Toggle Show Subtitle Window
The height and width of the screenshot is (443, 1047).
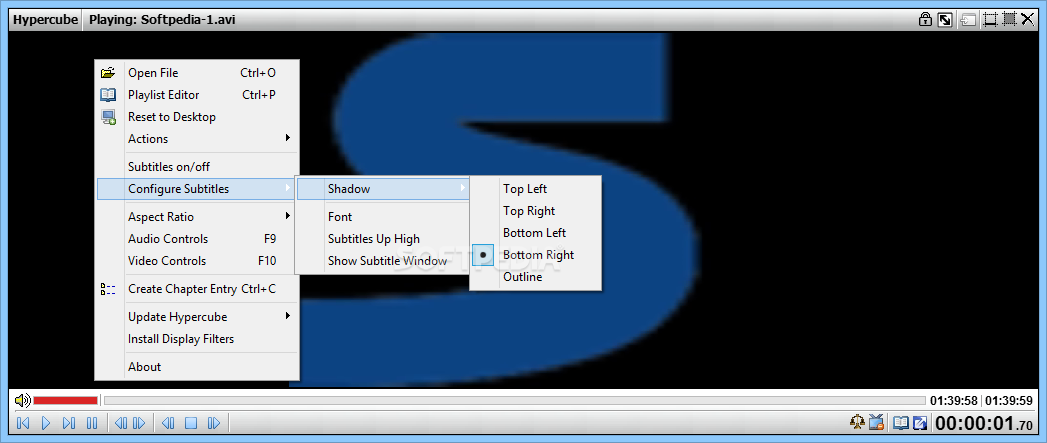point(382,261)
